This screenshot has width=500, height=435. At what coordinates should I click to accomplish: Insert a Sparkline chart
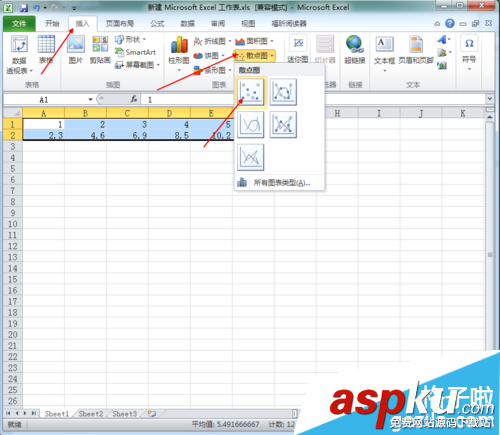(298, 49)
